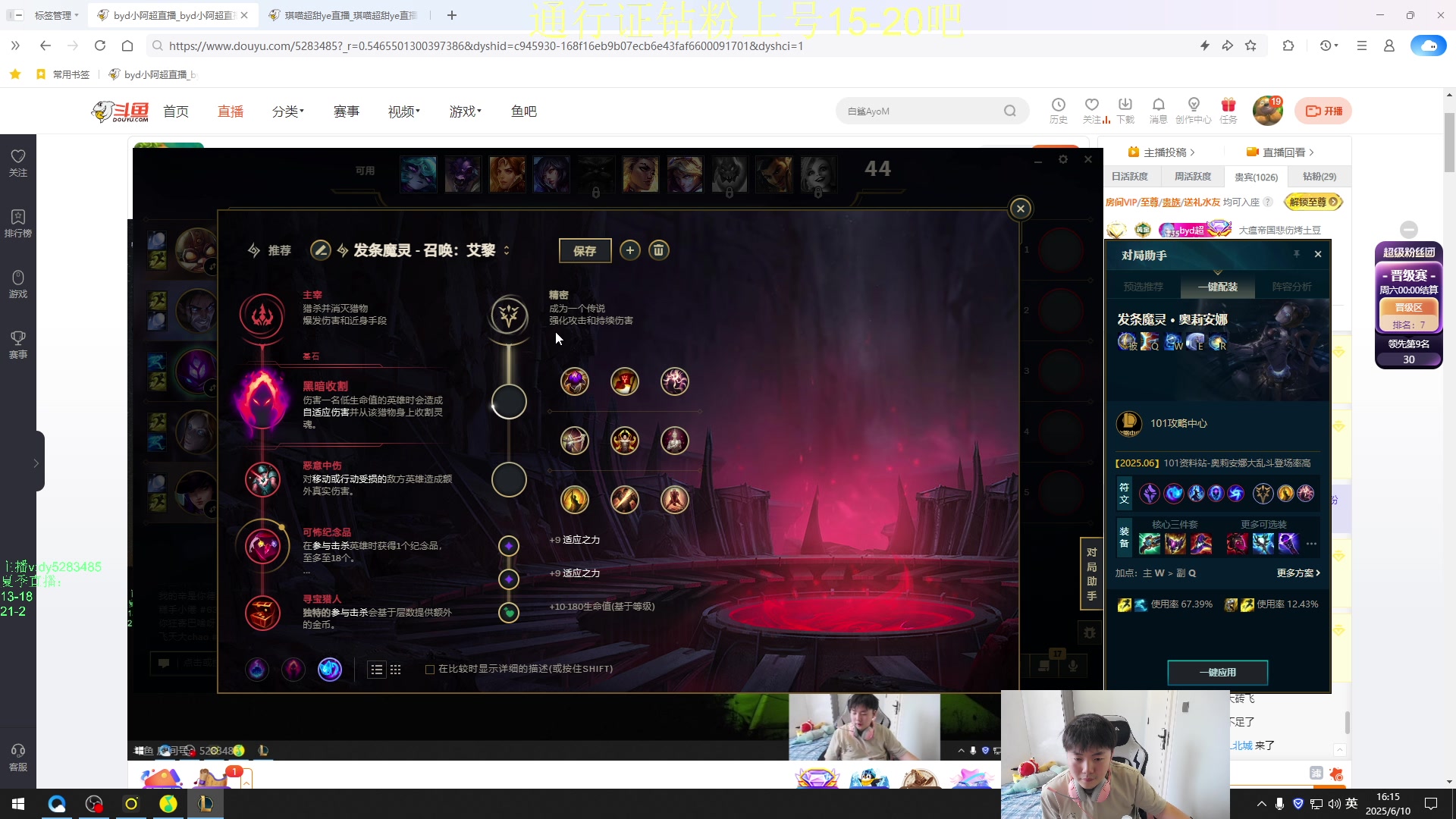Open the 一键配装 tab in 对局助手

(1218, 287)
